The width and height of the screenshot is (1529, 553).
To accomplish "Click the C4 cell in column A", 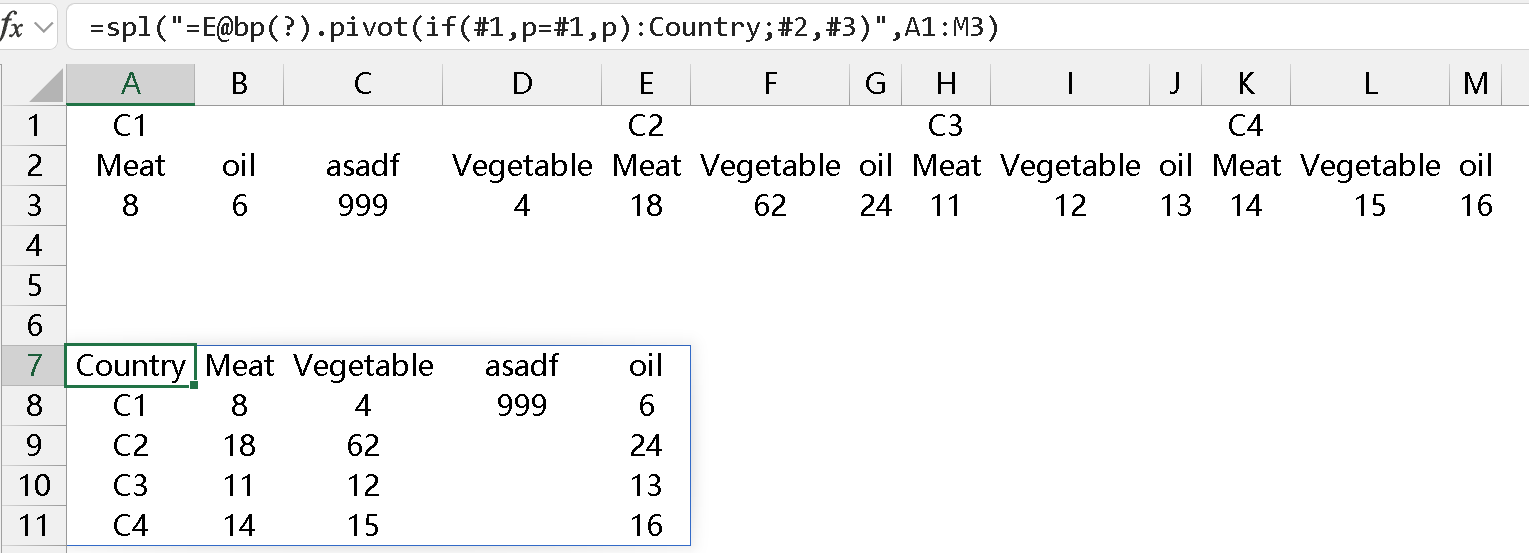I will (131, 525).
